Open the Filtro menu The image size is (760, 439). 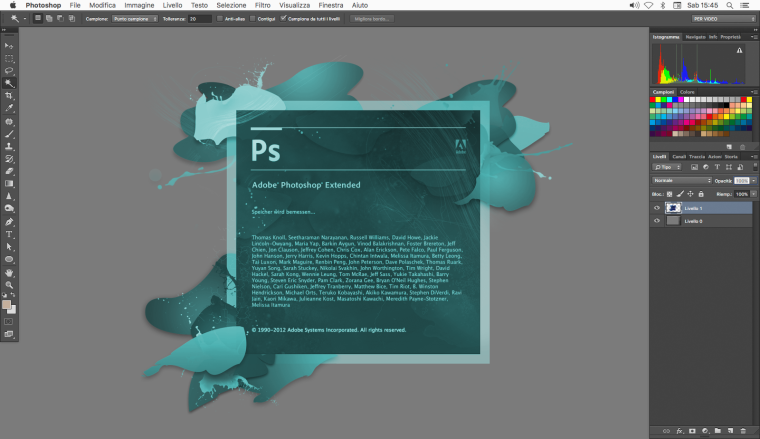coord(263,5)
